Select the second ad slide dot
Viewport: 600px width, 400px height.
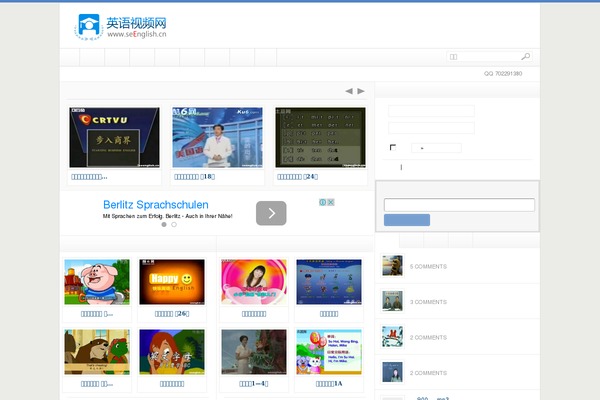tap(174, 225)
